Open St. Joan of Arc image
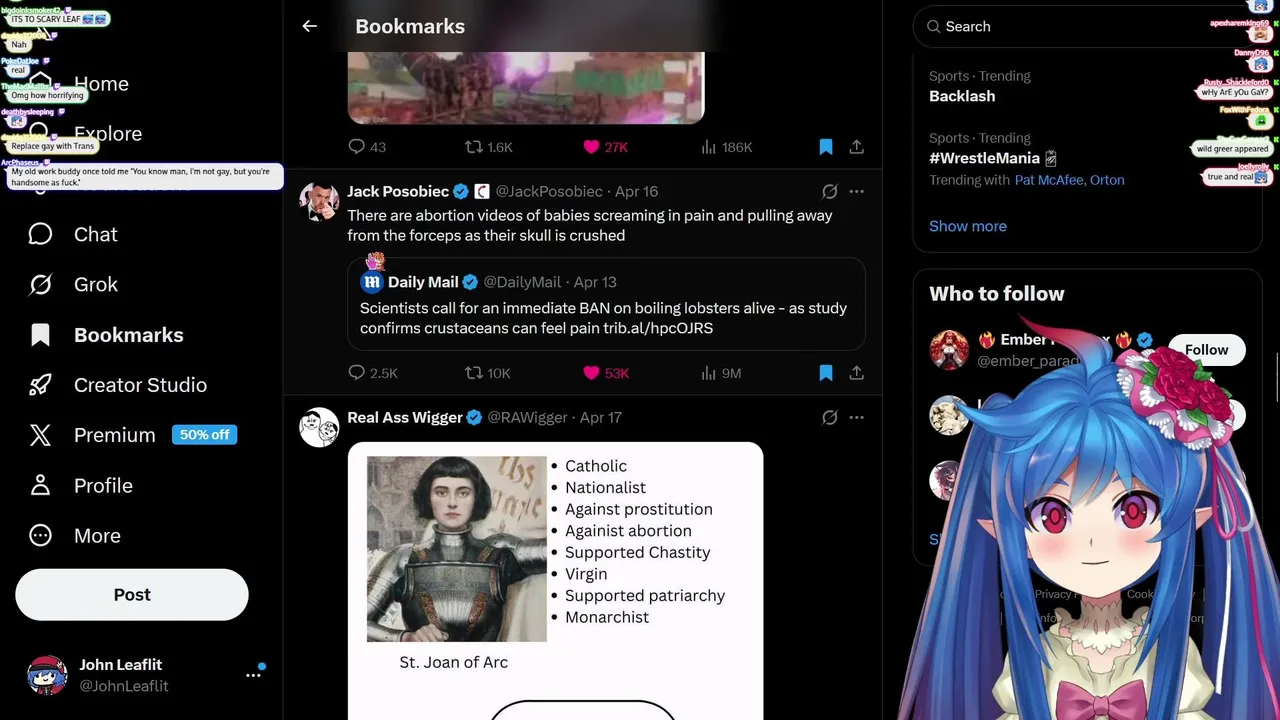Image resolution: width=1280 pixels, height=720 pixels. pyautogui.click(x=457, y=549)
